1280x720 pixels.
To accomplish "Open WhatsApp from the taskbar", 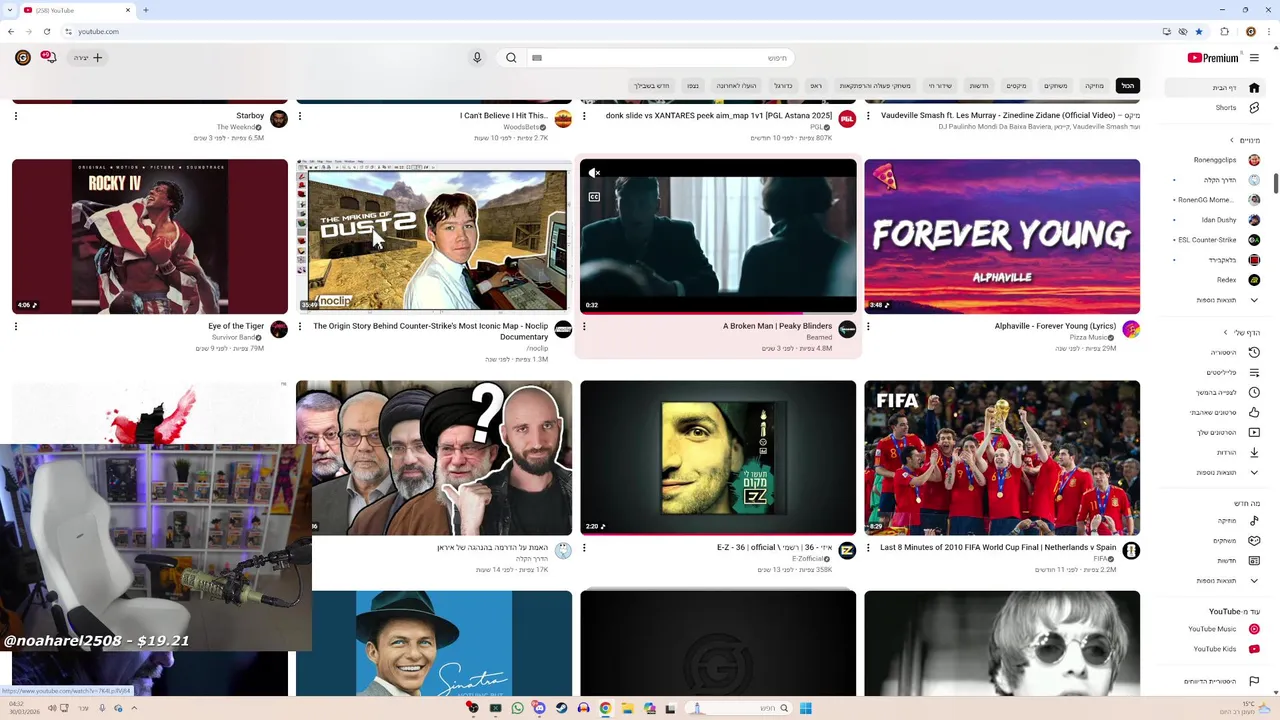I will (517, 708).
